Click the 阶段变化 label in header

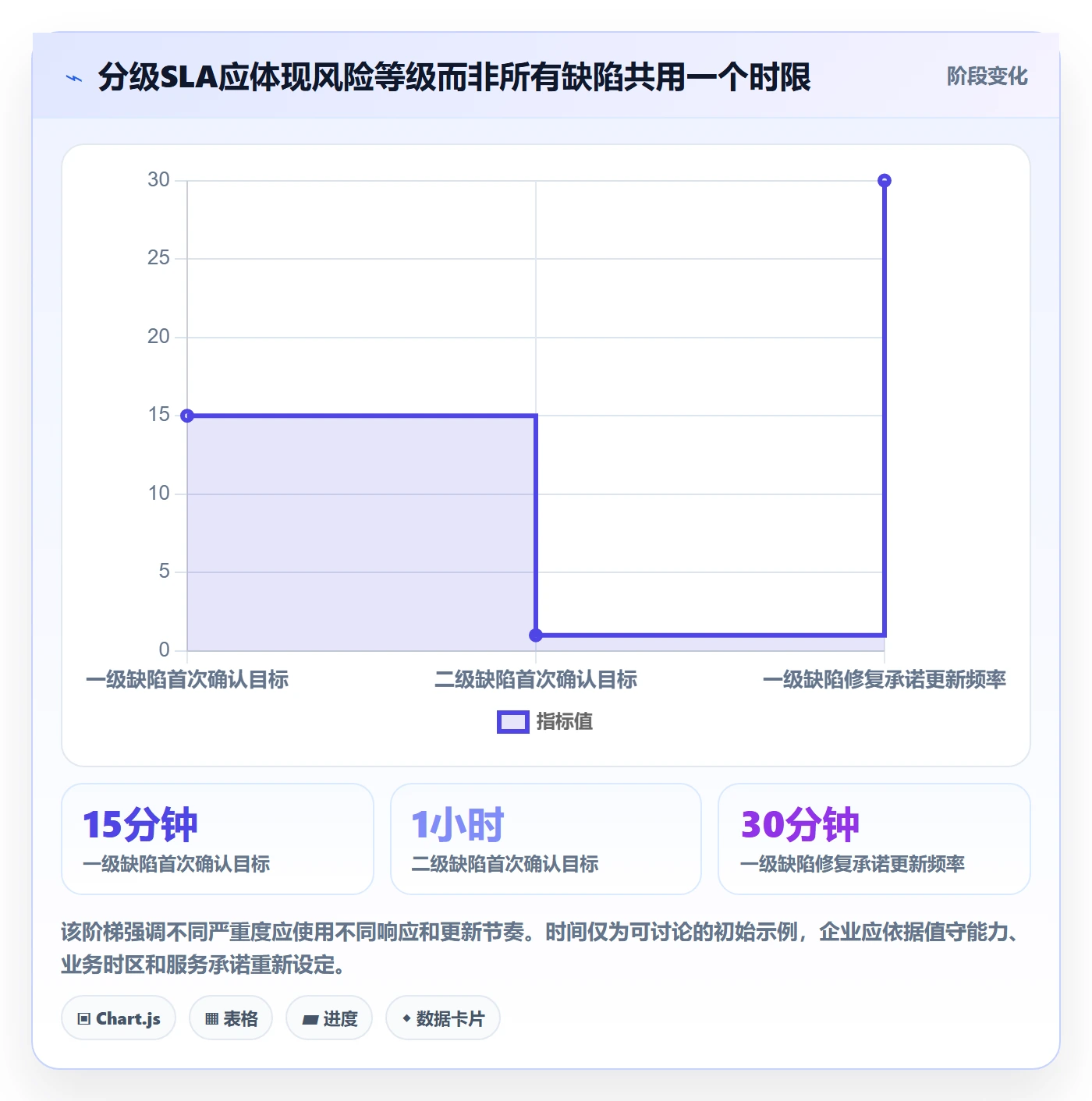point(987,76)
